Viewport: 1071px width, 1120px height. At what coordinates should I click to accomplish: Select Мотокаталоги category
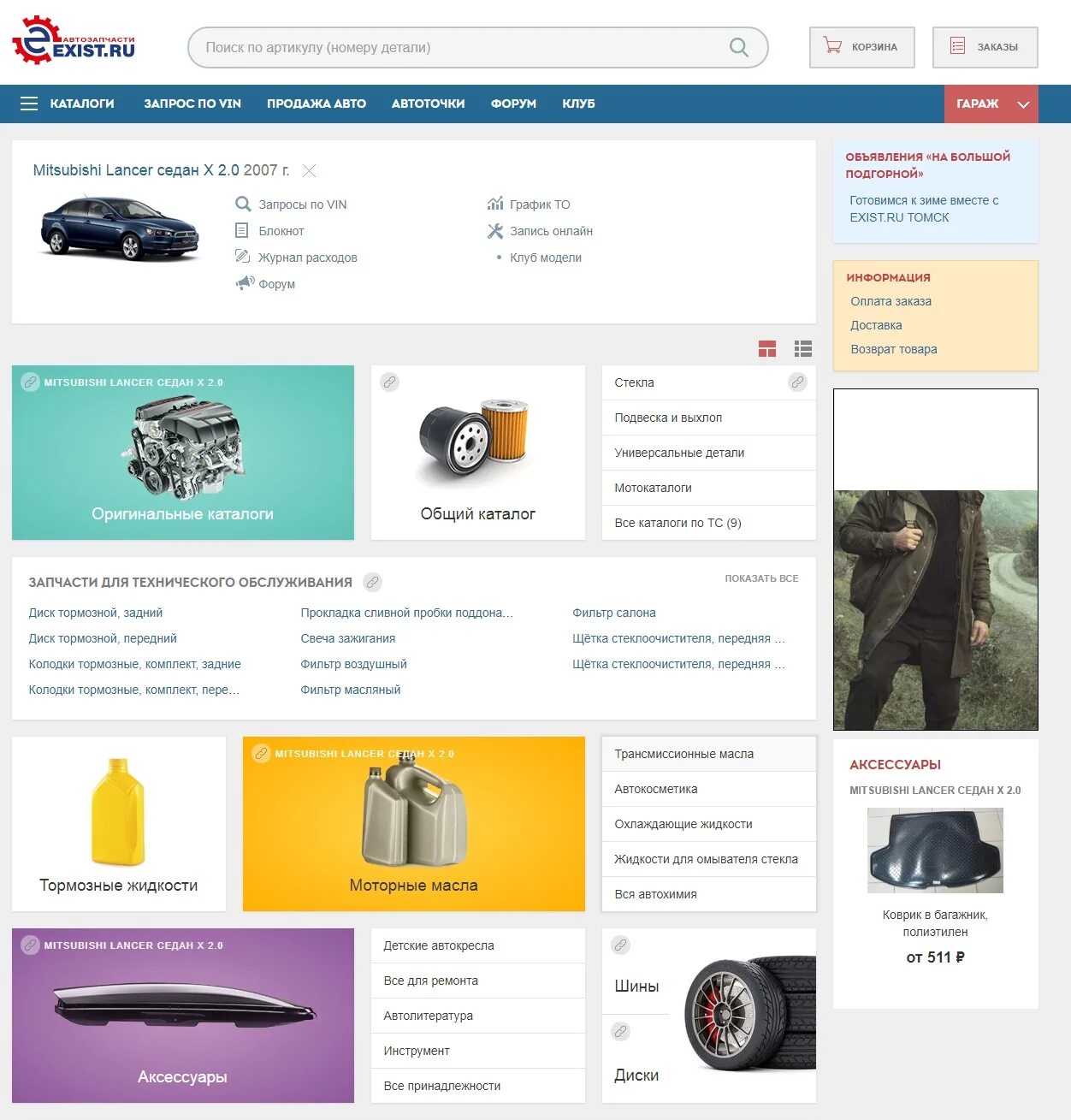coord(709,488)
